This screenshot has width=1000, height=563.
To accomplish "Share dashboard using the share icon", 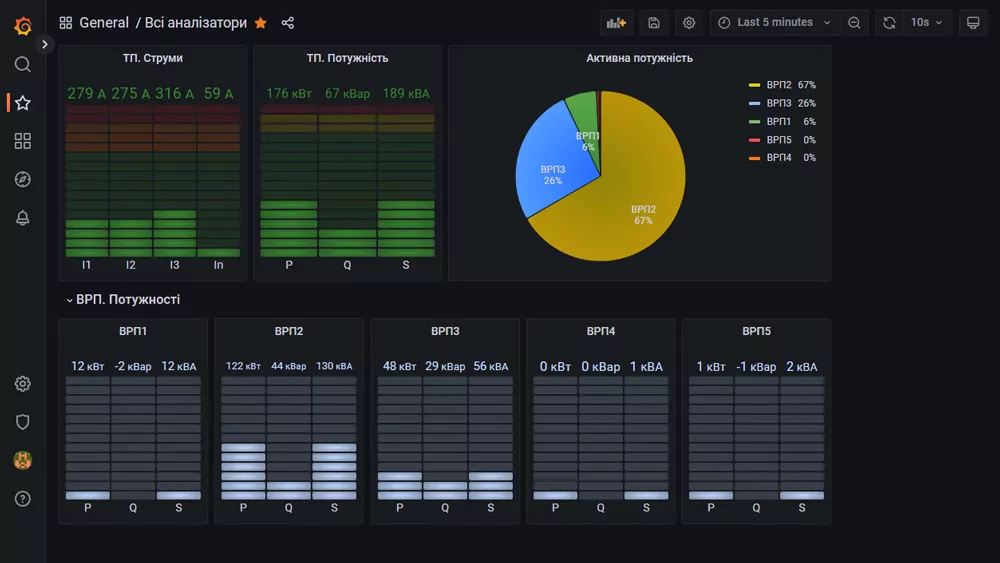I will (288, 23).
